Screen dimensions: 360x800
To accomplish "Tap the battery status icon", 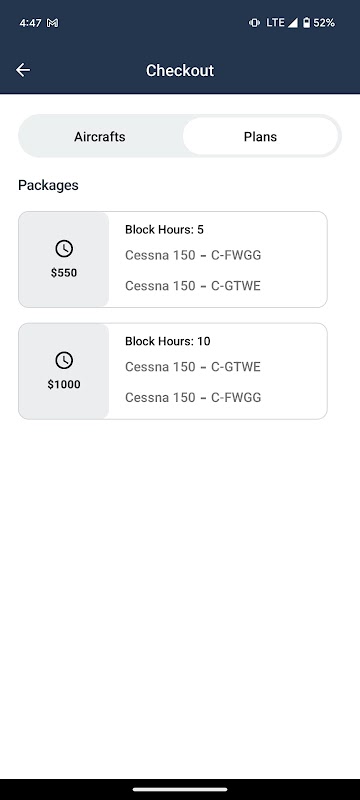I will pos(306,23).
